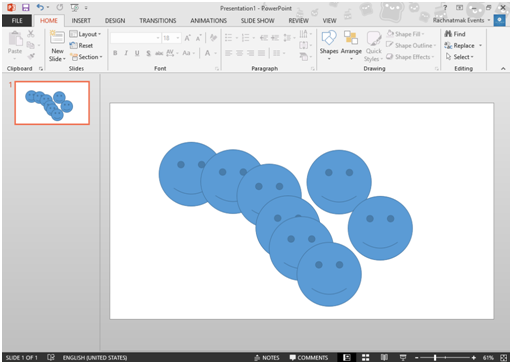Screen dimensions: 512x364
Task: Open the Section dropdown
Action: [x=86, y=57]
